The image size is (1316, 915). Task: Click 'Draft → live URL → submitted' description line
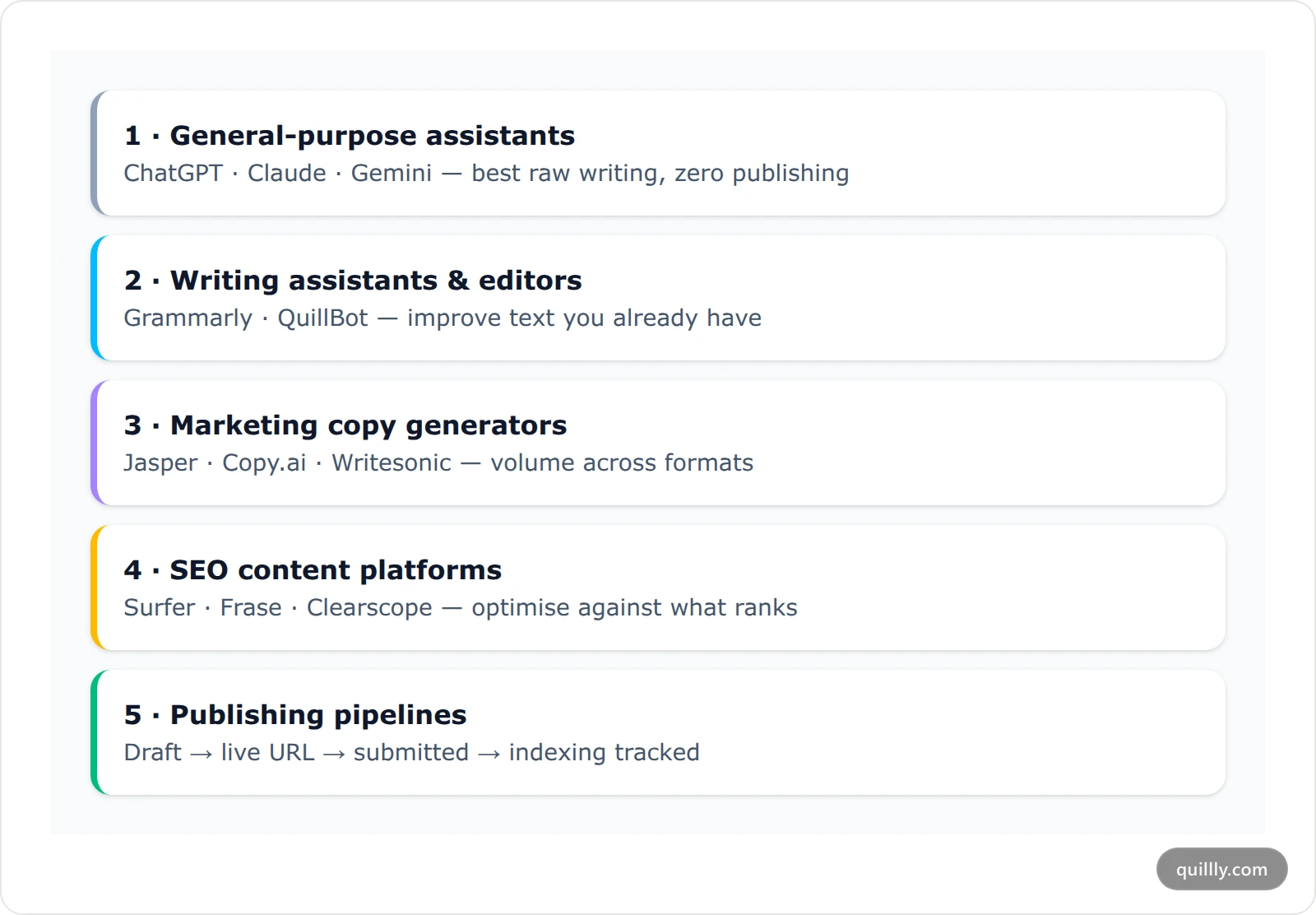pos(411,753)
